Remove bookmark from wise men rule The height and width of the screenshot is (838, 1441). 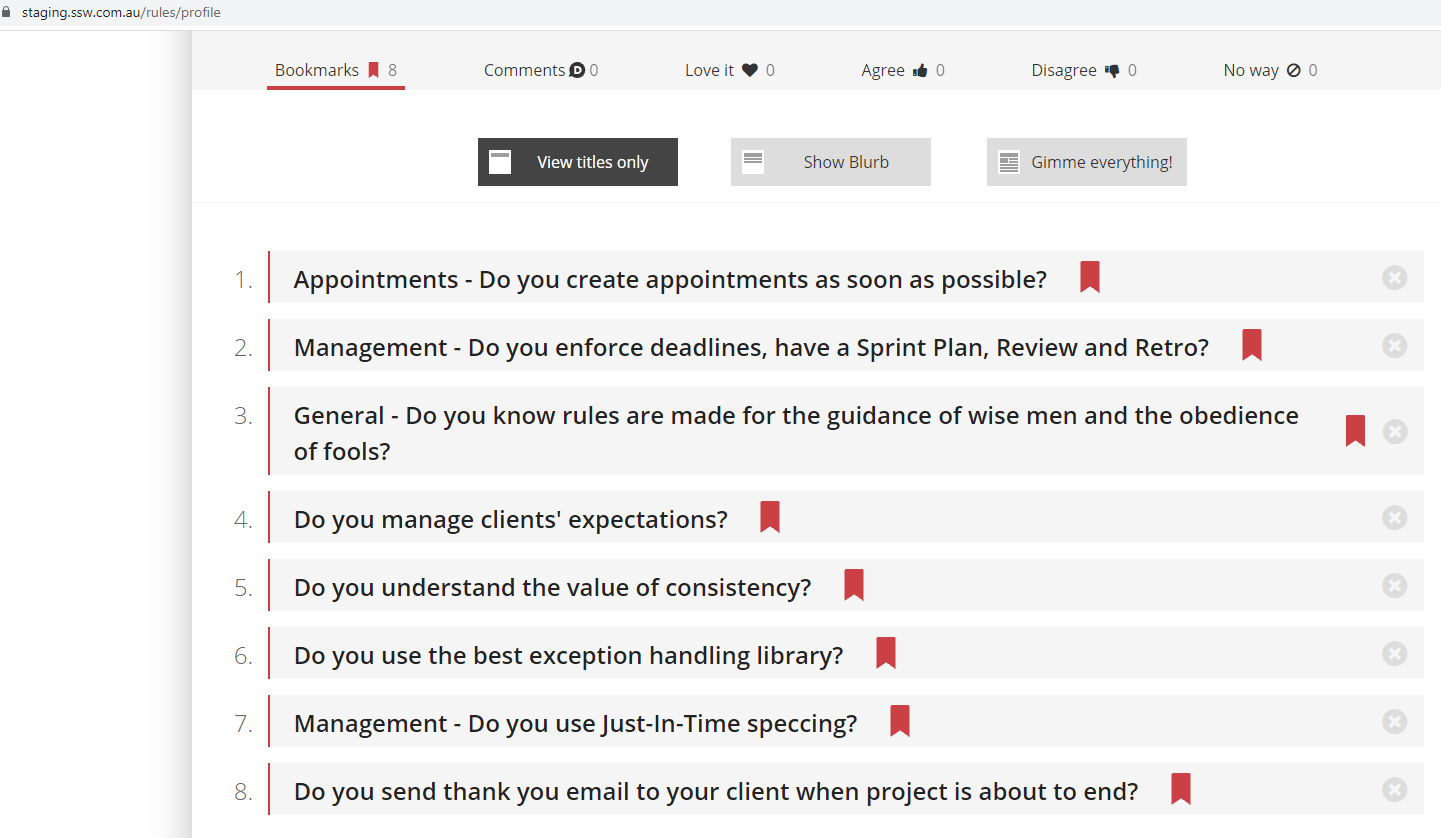tap(1356, 431)
